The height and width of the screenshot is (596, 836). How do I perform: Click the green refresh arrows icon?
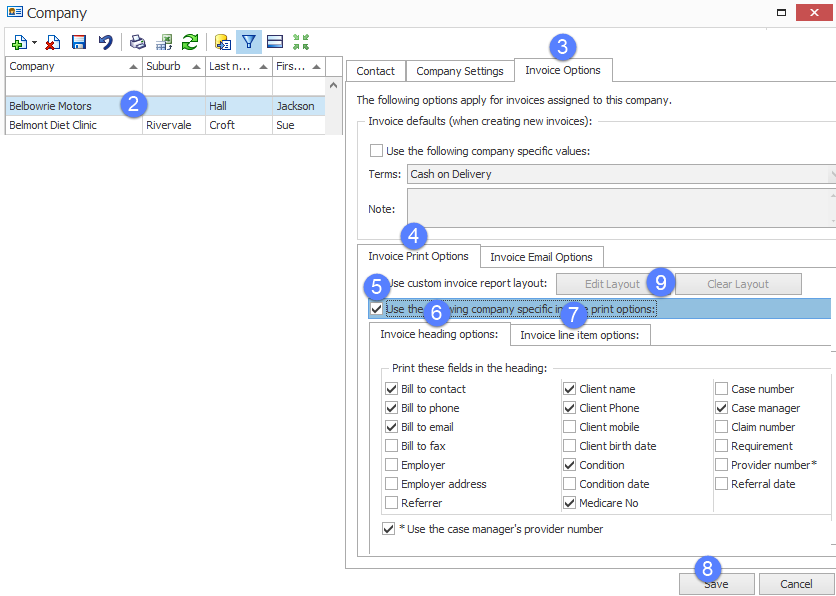(189, 42)
